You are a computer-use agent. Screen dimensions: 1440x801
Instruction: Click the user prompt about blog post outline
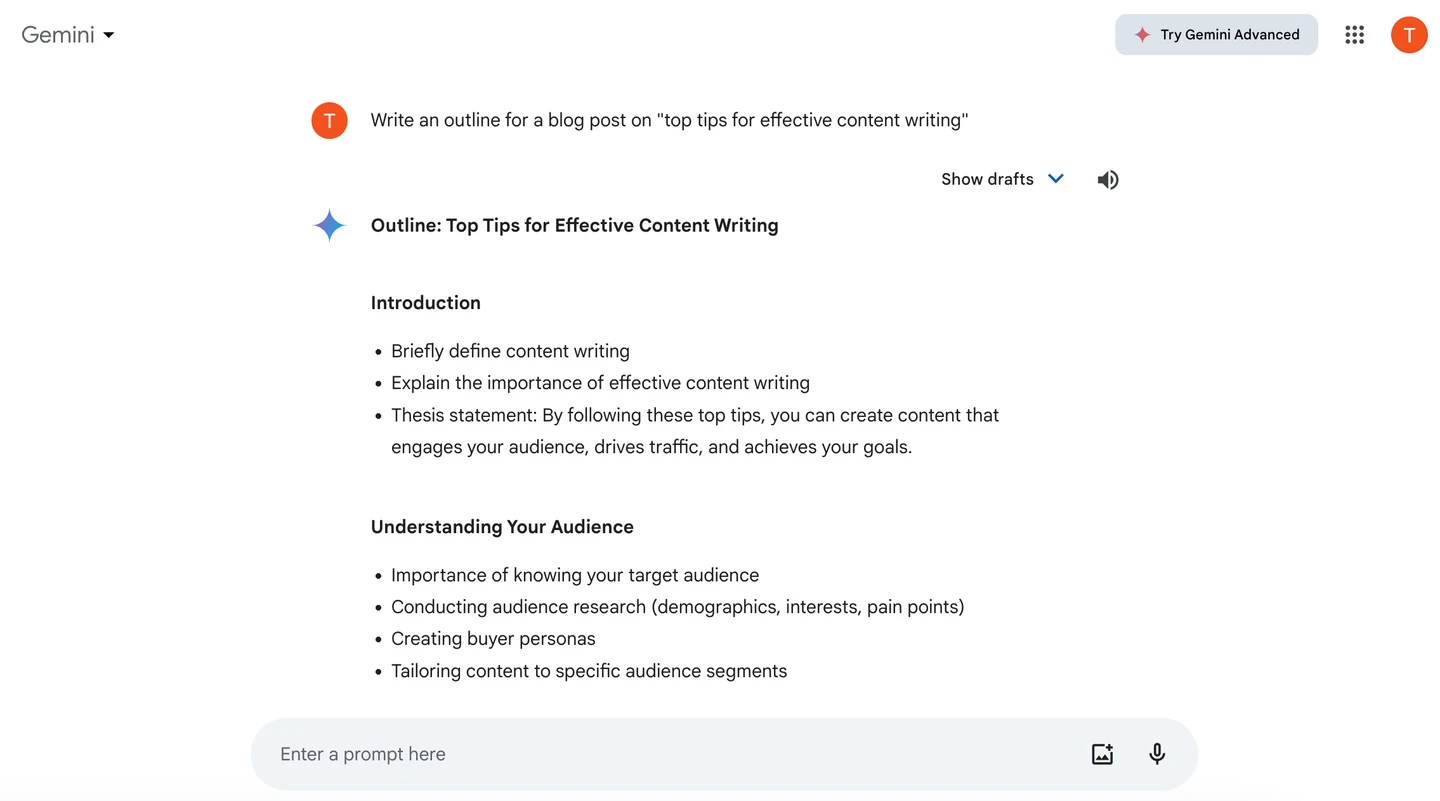669,121
